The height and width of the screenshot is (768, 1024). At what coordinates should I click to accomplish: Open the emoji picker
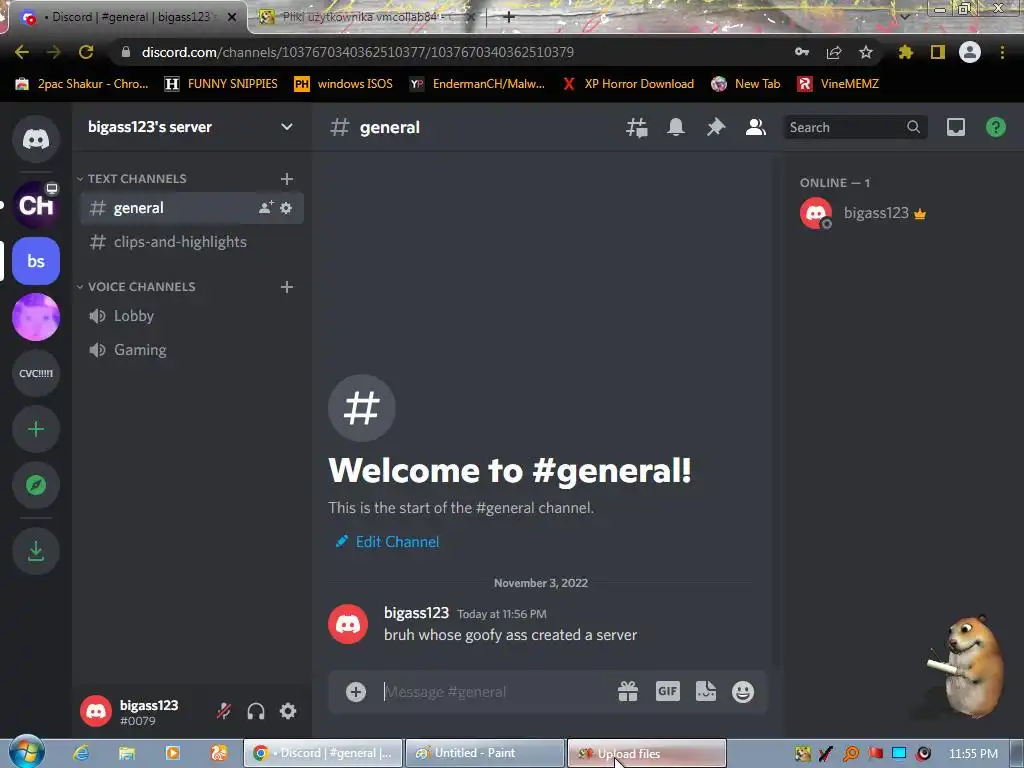coord(743,692)
